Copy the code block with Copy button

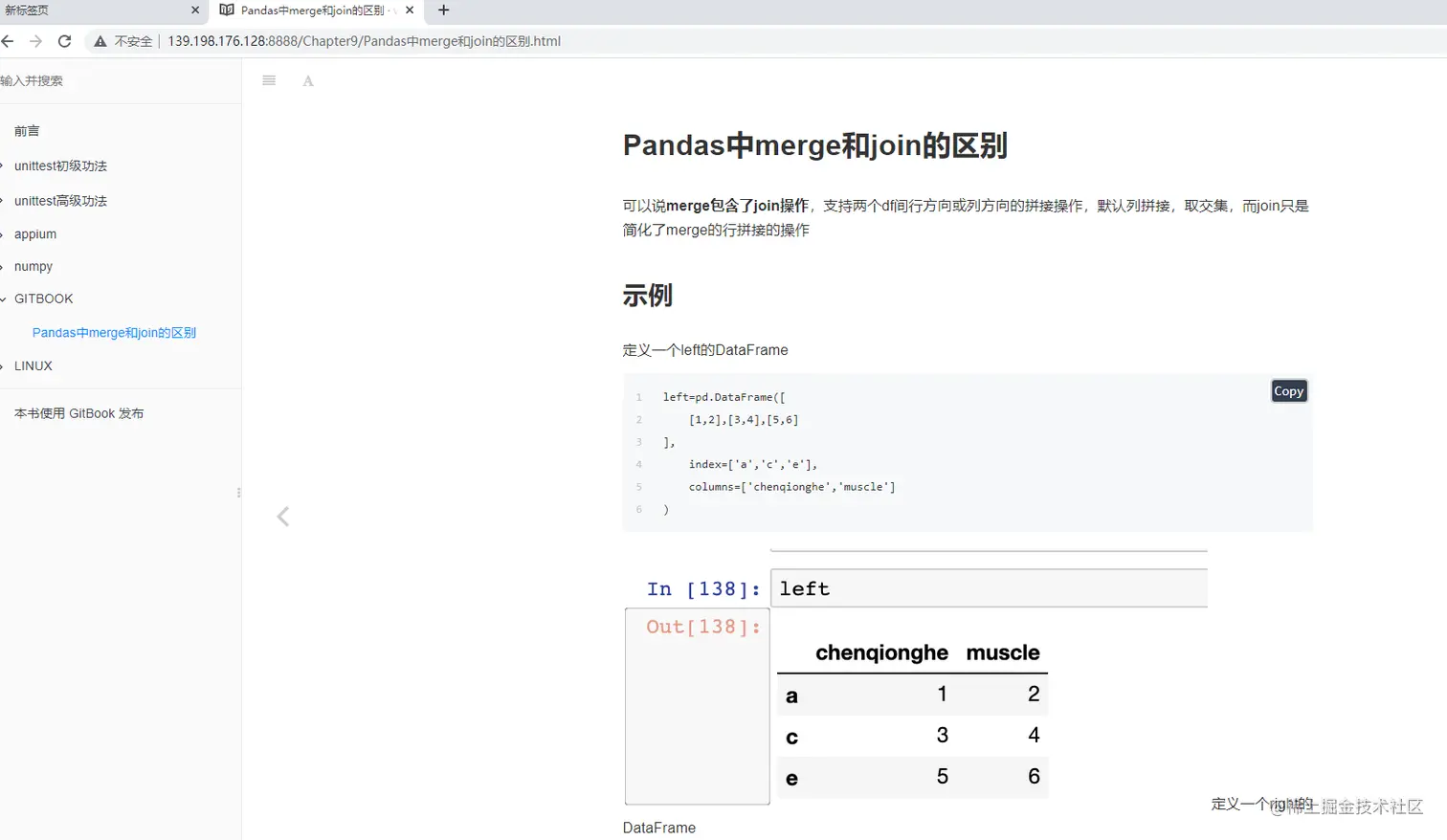pos(1289,391)
